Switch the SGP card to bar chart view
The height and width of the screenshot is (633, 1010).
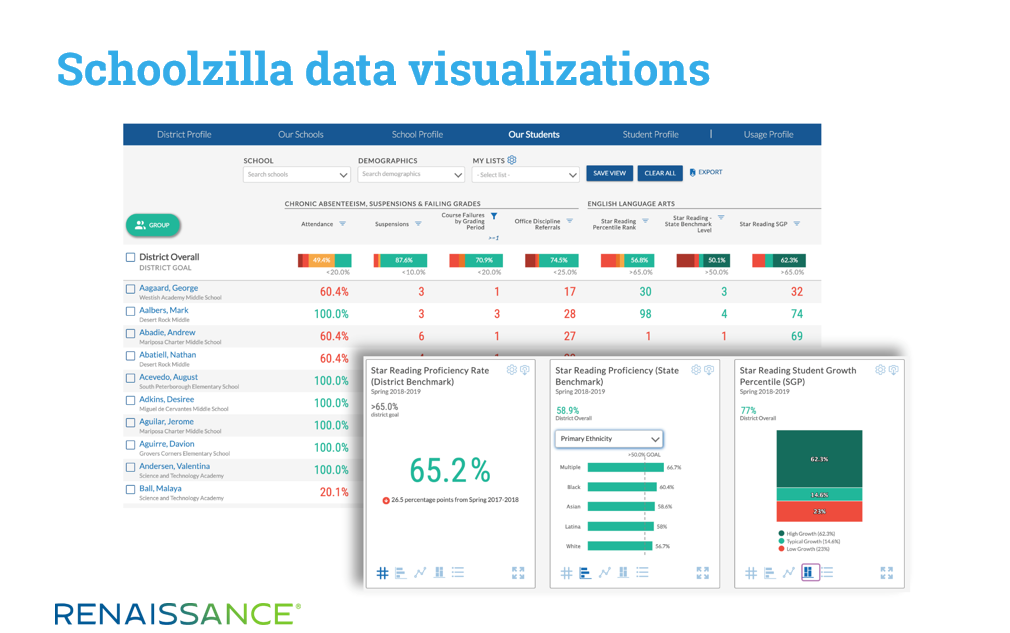tap(769, 572)
